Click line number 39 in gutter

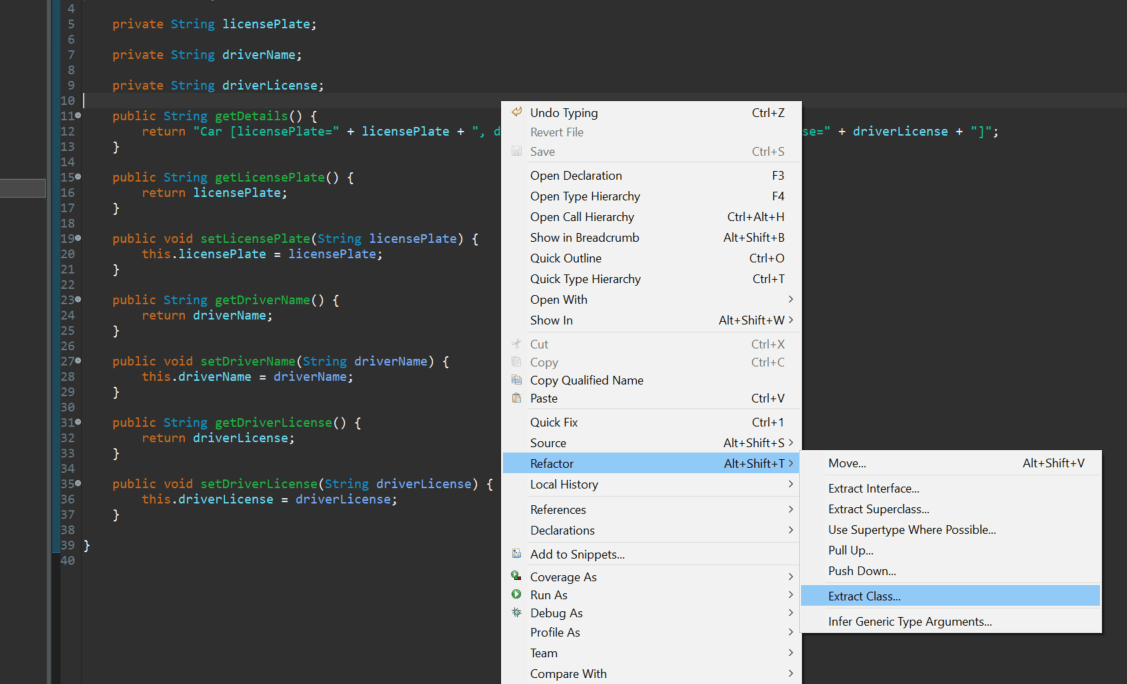pyautogui.click(x=68, y=545)
